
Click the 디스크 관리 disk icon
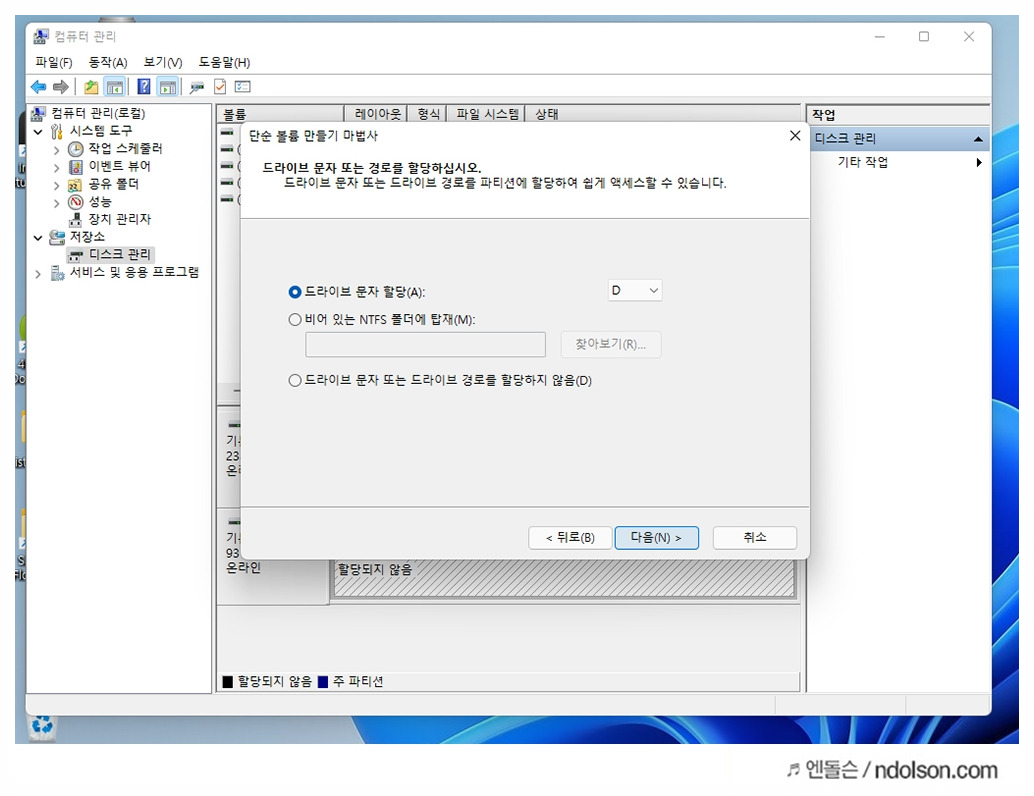(x=76, y=255)
